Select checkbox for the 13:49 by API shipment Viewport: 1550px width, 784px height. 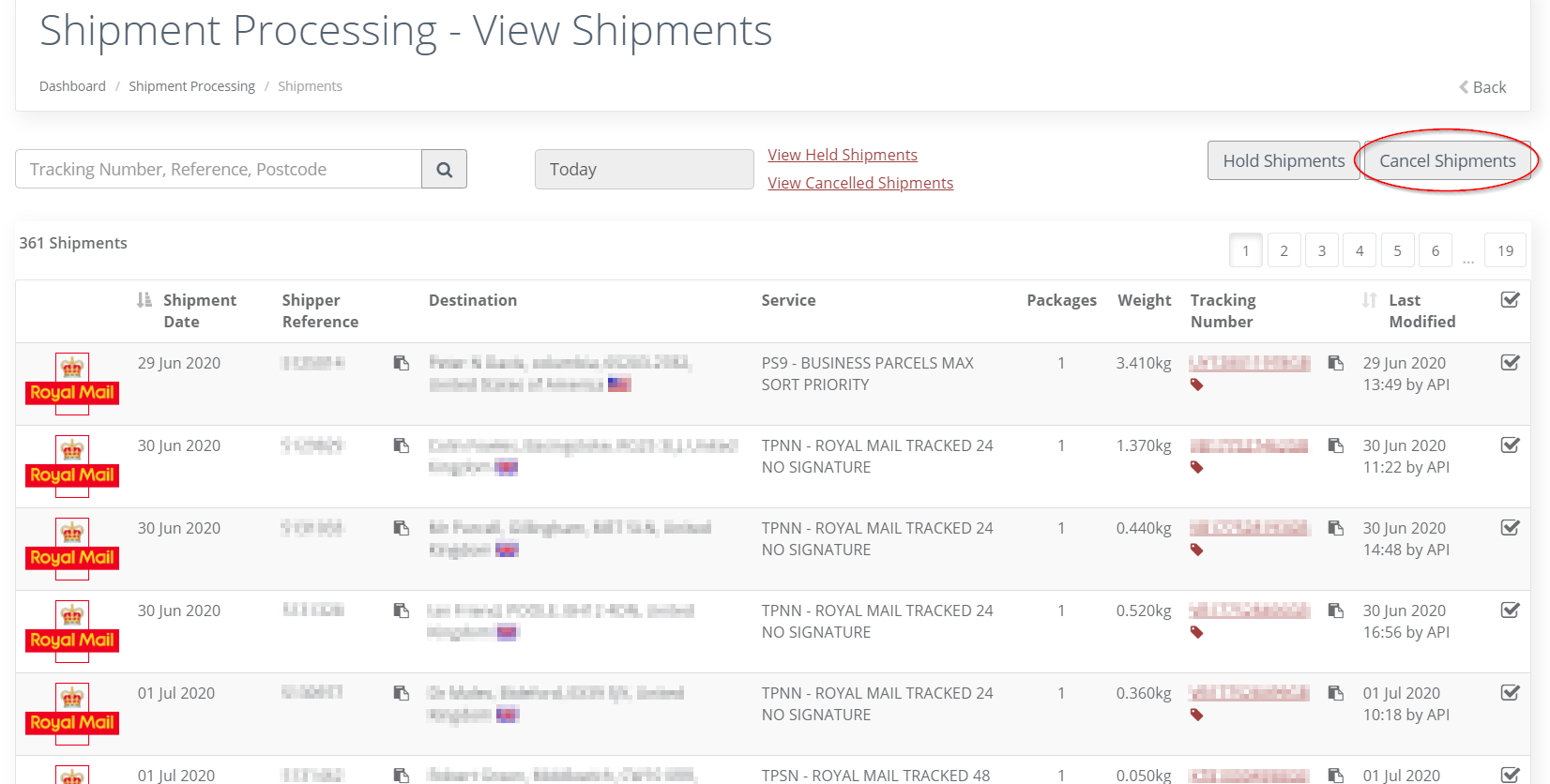pyautogui.click(x=1510, y=363)
